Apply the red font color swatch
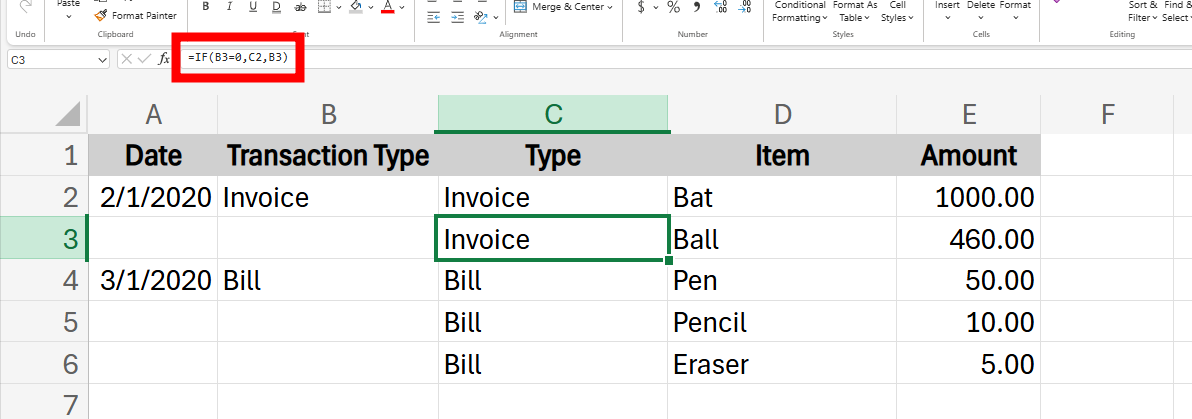The width and height of the screenshot is (1192, 419). click(x=386, y=7)
